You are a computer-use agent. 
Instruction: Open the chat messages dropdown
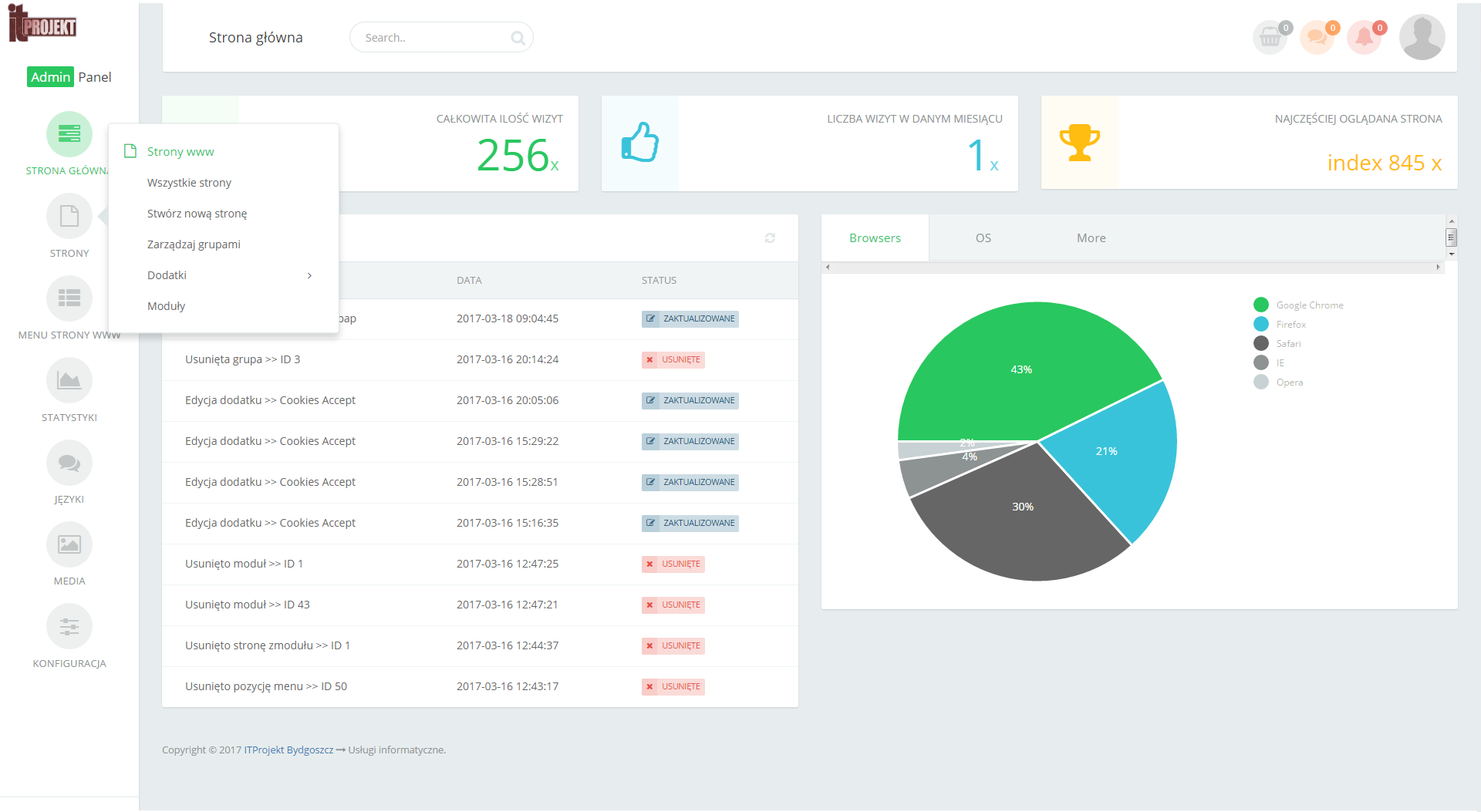(1317, 37)
